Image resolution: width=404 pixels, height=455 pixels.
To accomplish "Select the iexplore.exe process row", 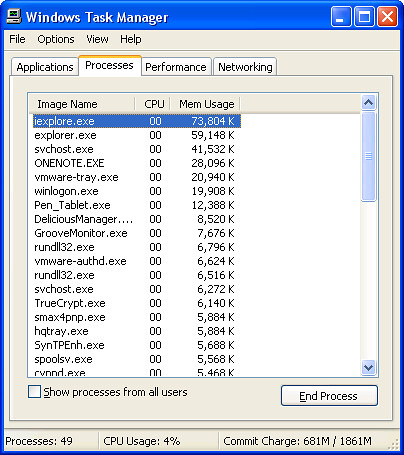I will 137,121.
